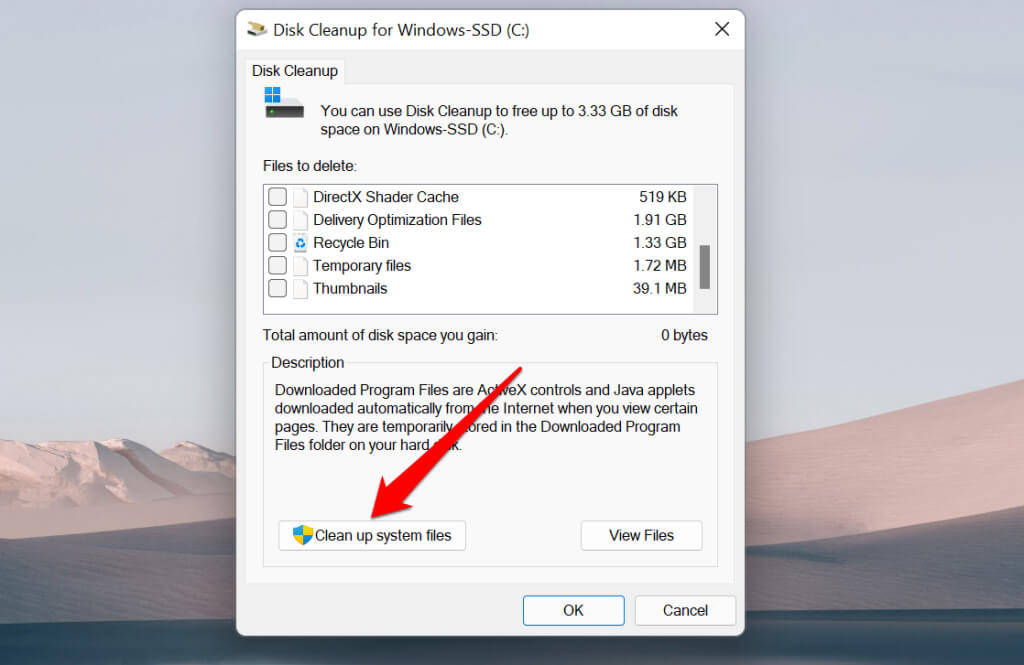Click the Cancel button
The width and height of the screenshot is (1024, 665).
(685, 610)
